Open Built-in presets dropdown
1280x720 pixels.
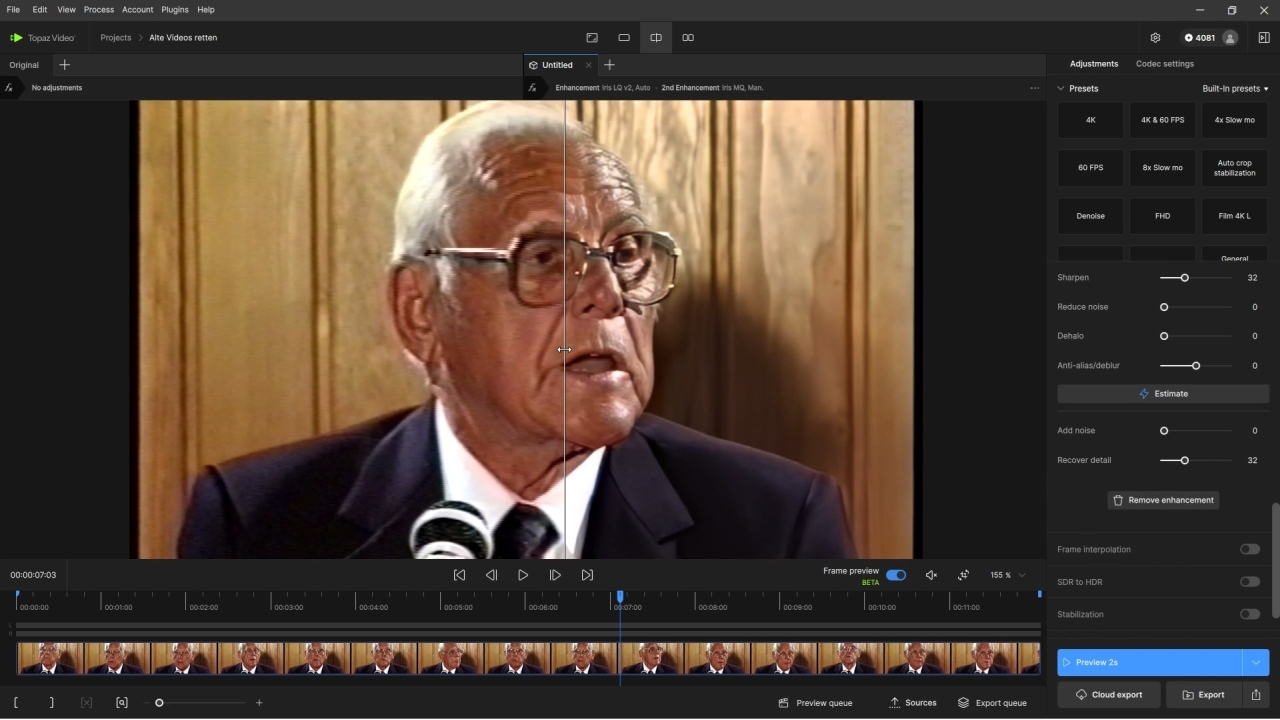(x=1235, y=89)
